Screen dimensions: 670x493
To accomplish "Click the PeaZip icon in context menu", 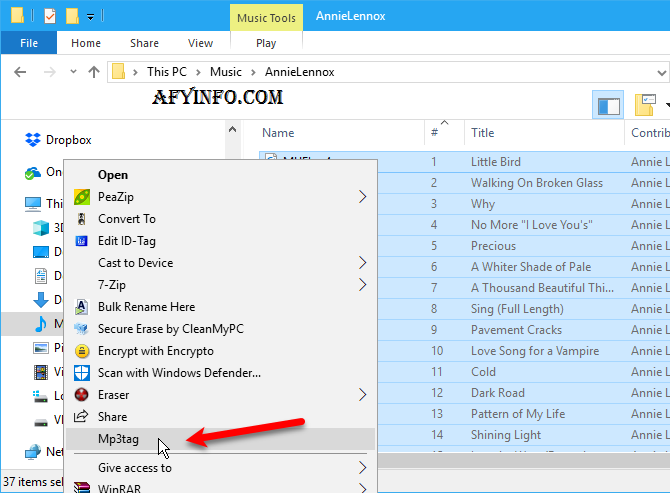I will point(82,197).
